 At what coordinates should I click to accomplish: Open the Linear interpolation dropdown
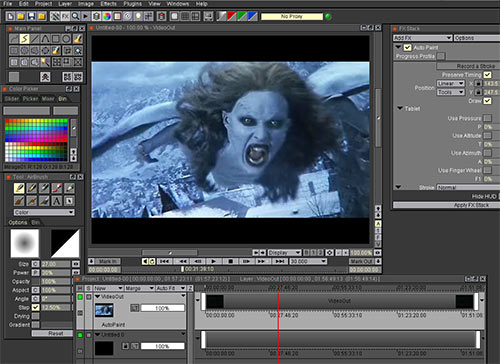point(450,83)
